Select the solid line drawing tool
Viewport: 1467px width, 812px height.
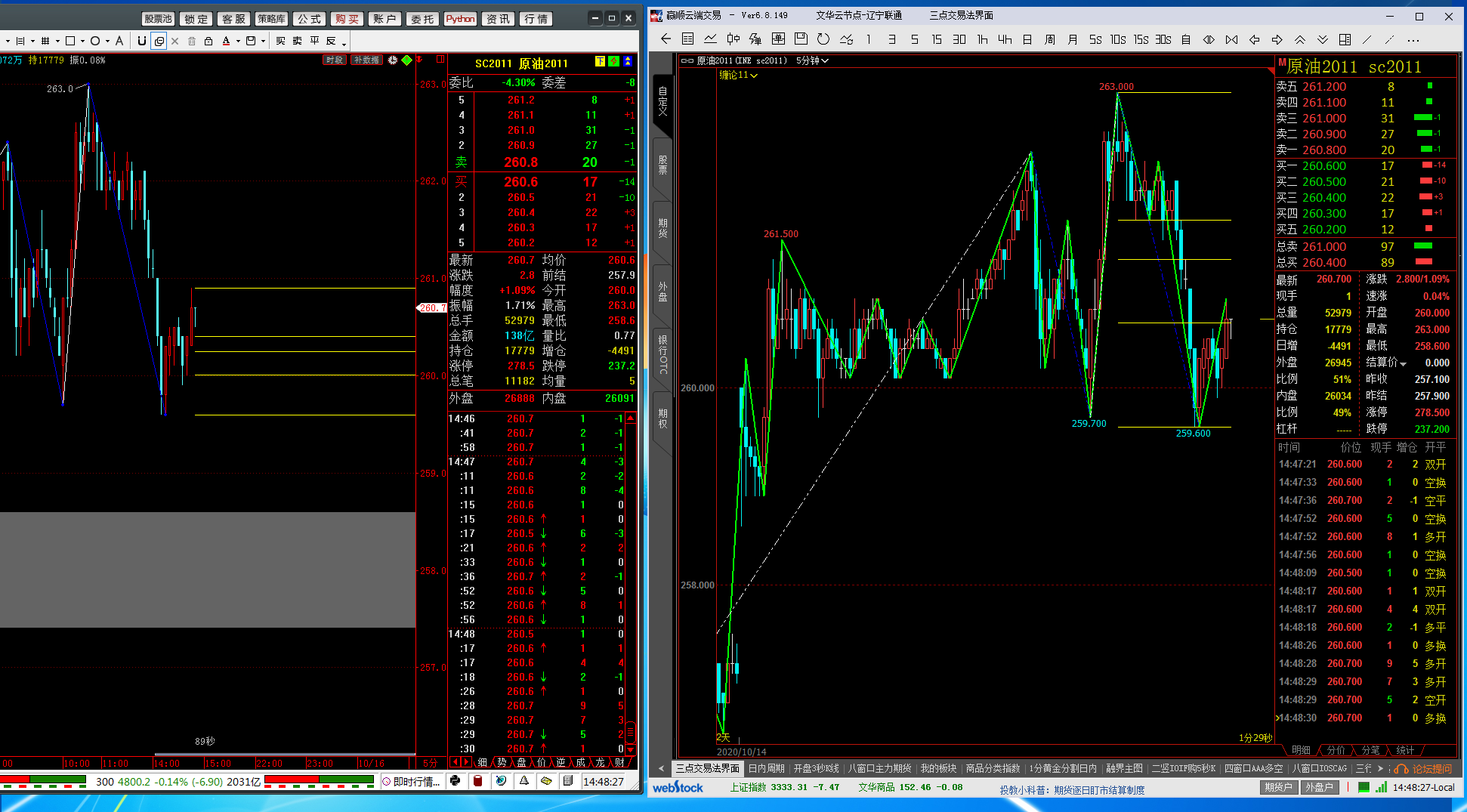pyautogui.click(x=1367, y=39)
